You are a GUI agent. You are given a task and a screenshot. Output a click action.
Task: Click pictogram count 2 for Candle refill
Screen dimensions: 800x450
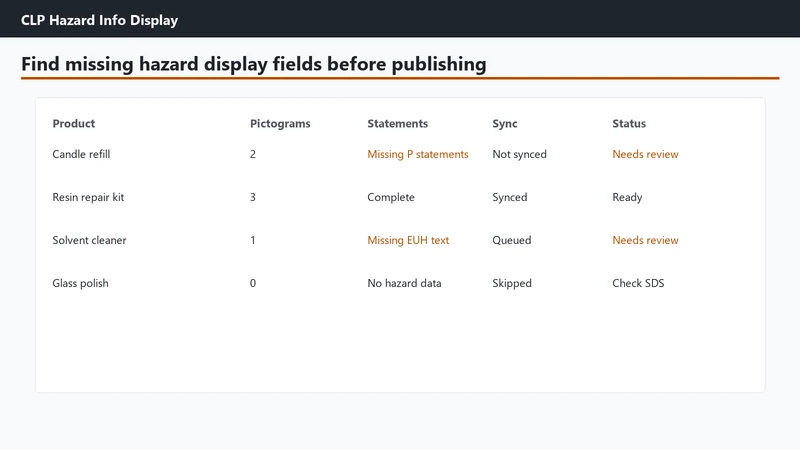pyautogui.click(x=253, y=154)
